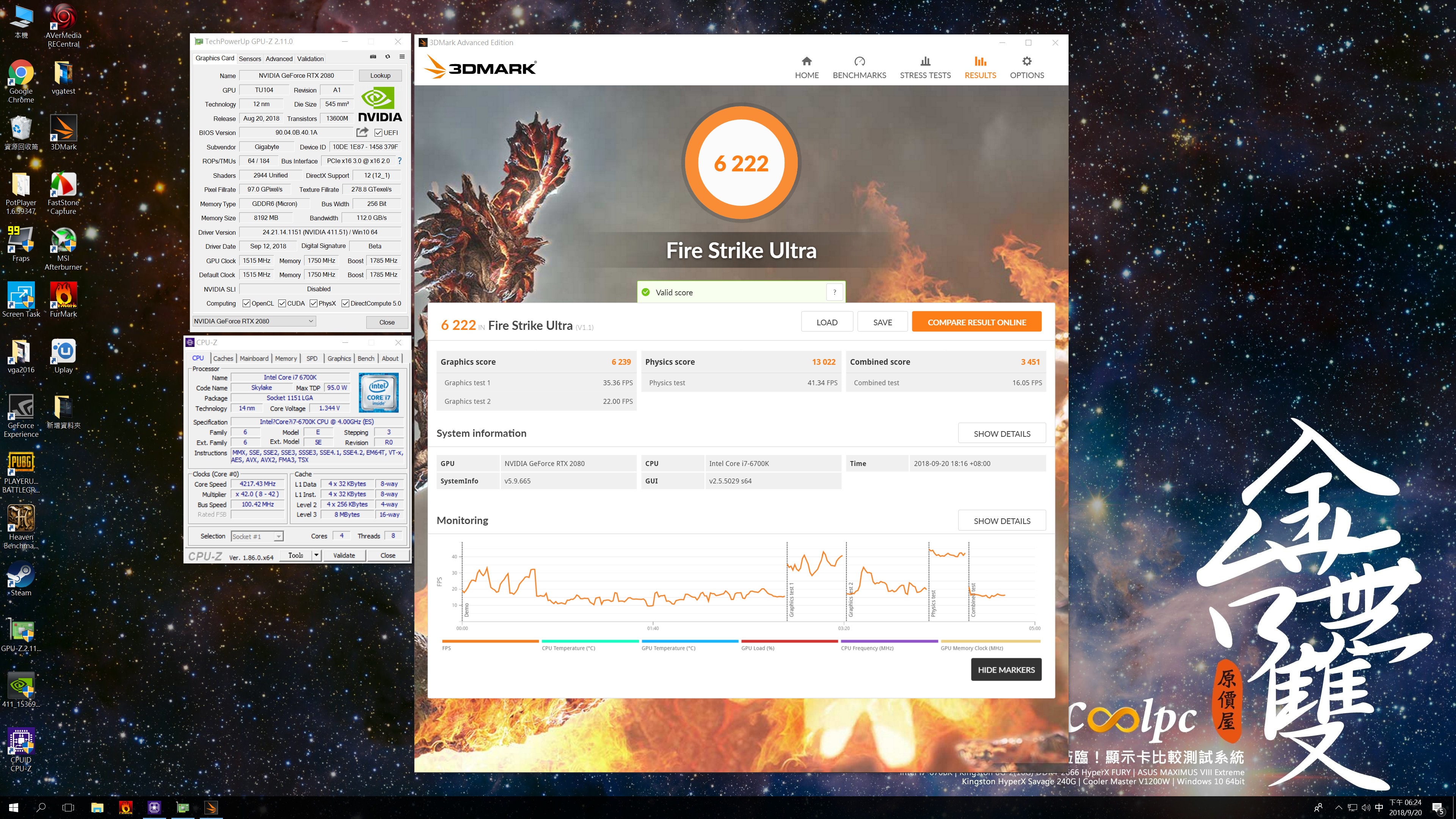The height and width of the screenshot is (819, 1456).
Task: Click the SAVE button in 3DMark
Action: [x=883, y=322]
